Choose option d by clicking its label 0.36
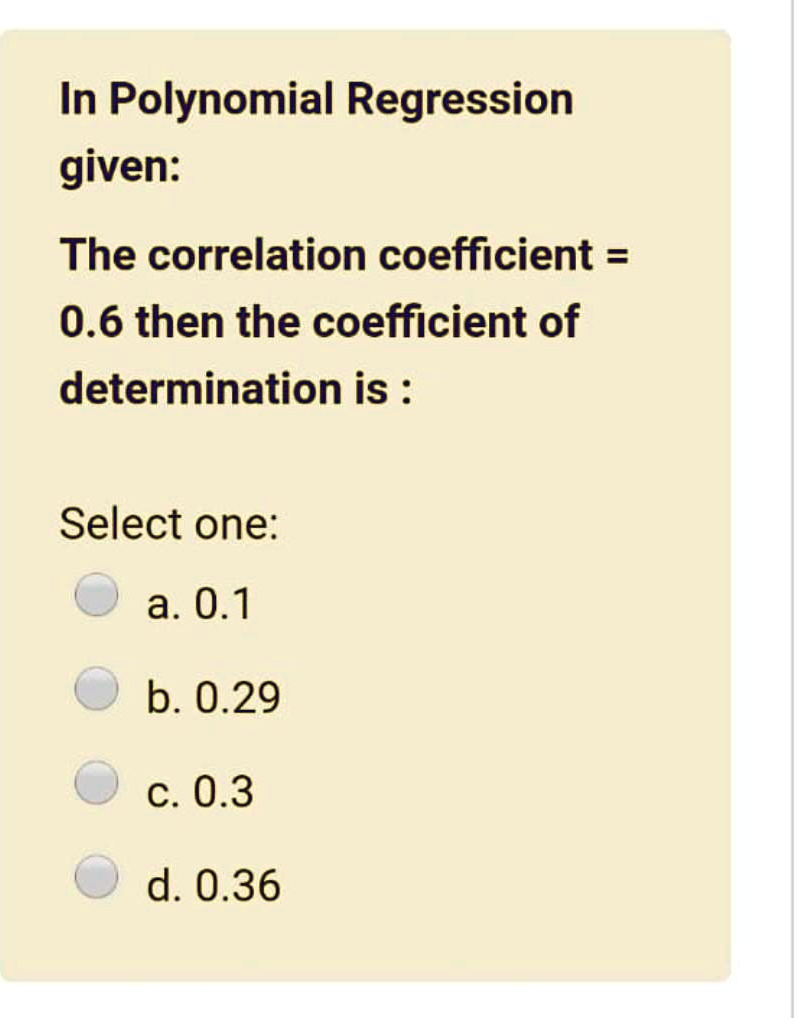Viewport: 798px width, 1018px height. tap(241, 885)
